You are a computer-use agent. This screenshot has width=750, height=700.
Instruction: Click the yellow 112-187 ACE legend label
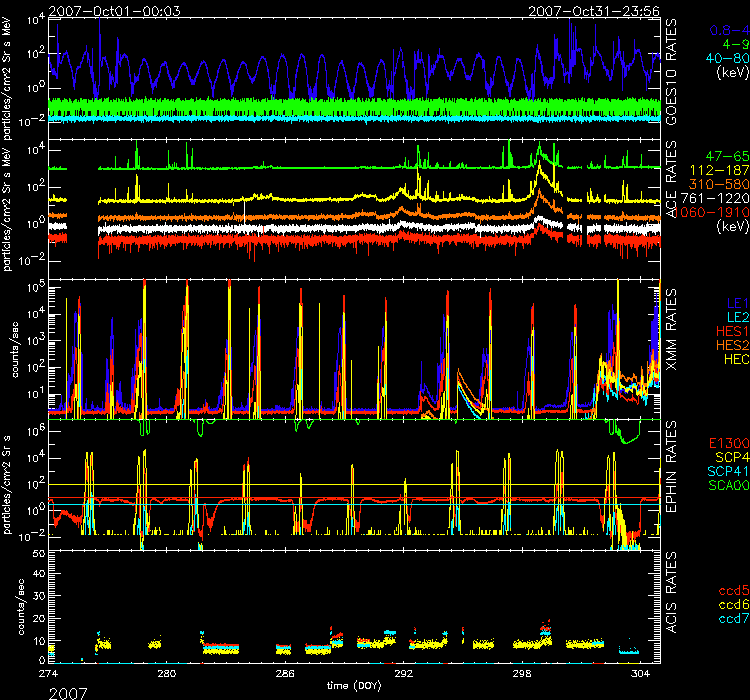coord(710,172)
